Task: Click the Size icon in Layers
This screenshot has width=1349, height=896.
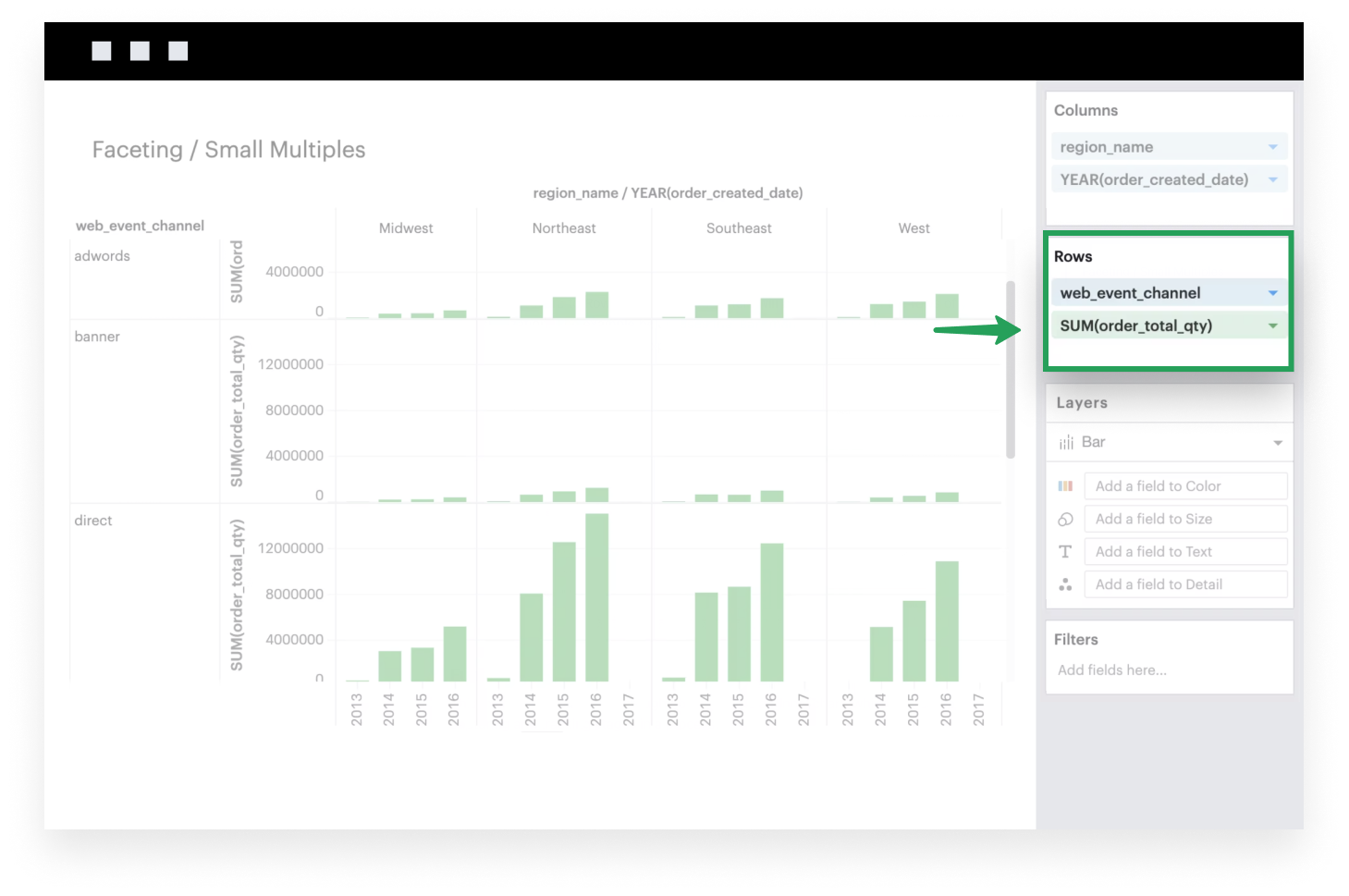Action: click(x=1065, y=520)
